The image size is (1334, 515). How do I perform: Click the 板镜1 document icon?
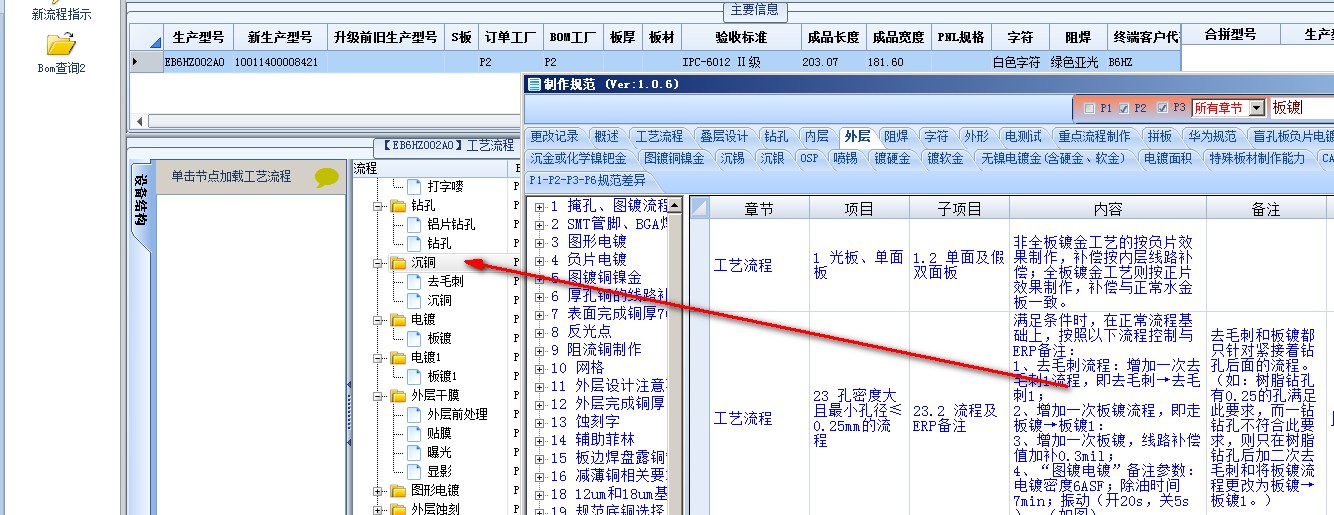point(414,377)
